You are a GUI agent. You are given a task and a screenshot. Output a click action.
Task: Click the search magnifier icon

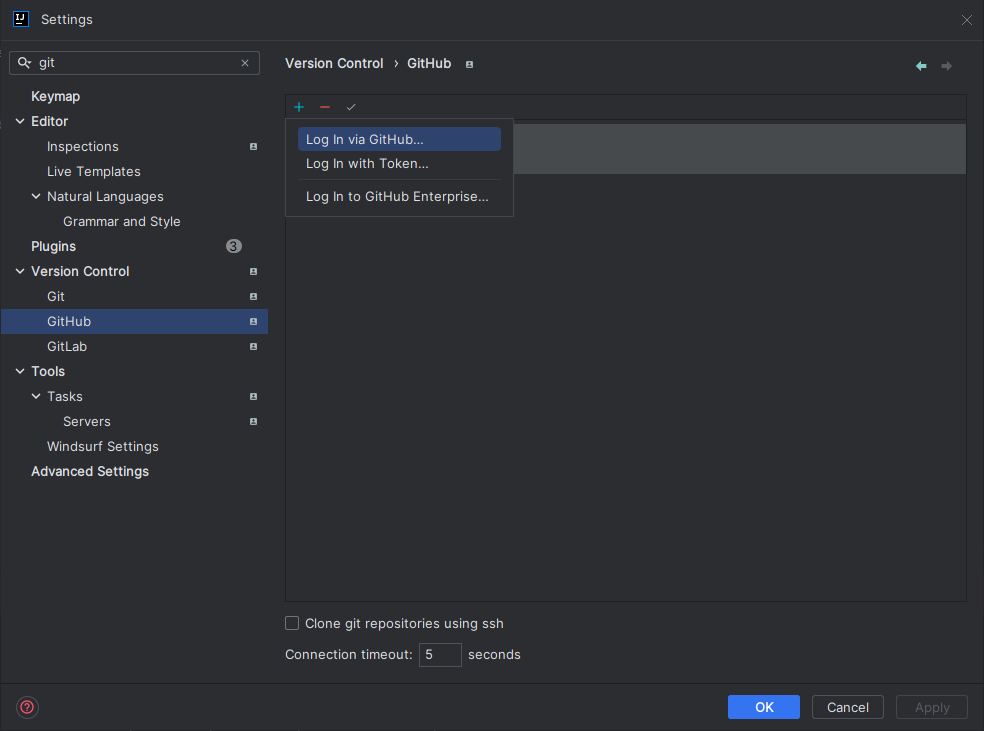click(x=24, y=63)
